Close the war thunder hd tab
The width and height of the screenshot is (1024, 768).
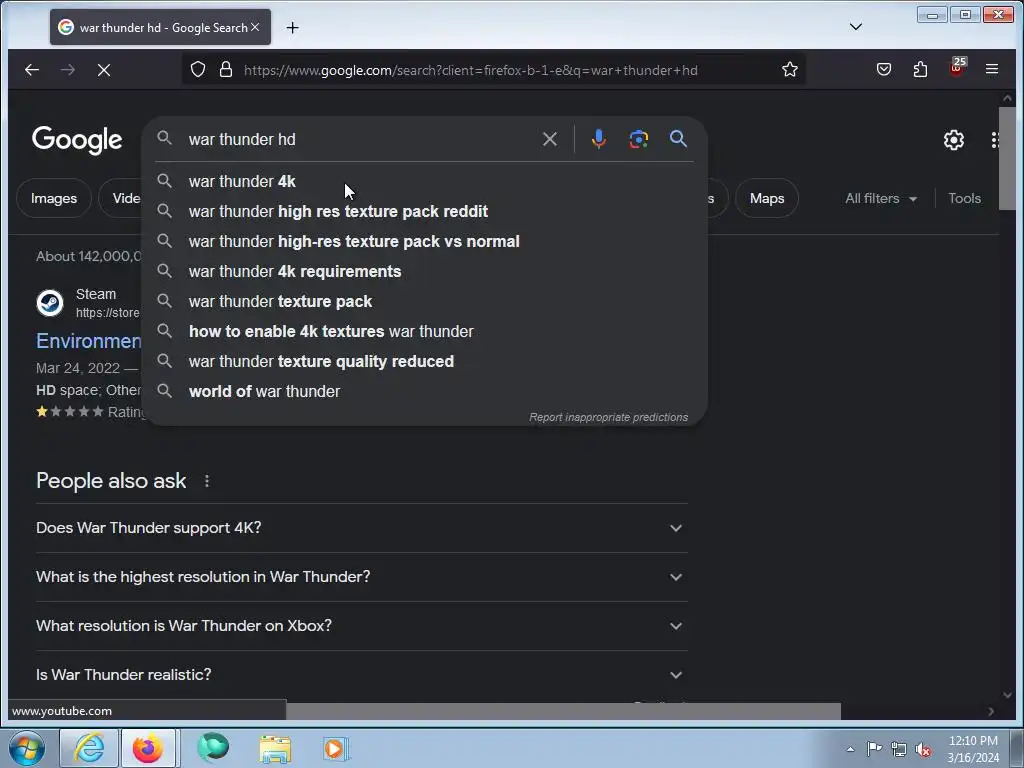pos(255,27)
